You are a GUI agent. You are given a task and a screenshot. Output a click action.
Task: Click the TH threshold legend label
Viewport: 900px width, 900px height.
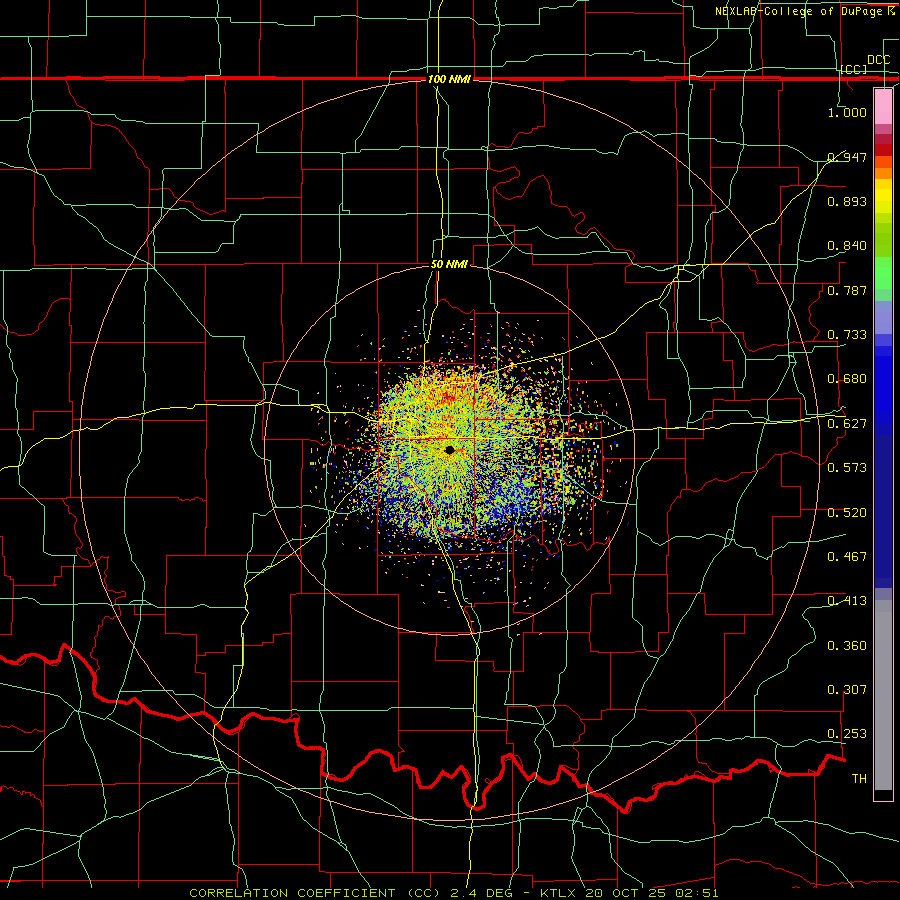(x=859, y=778)
